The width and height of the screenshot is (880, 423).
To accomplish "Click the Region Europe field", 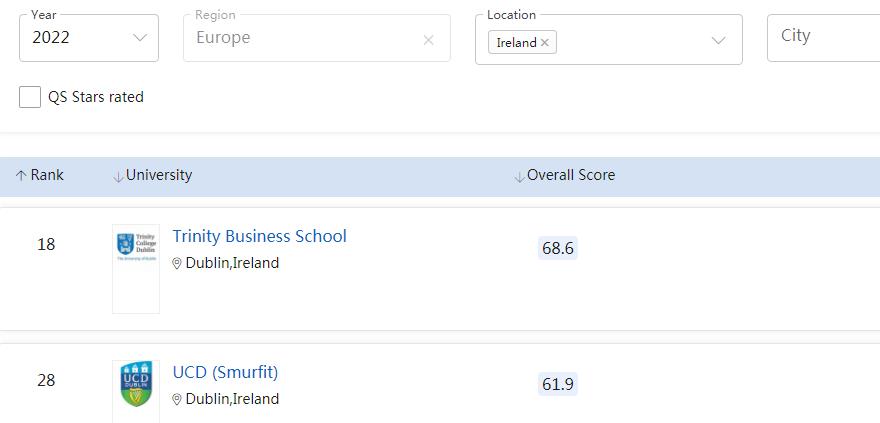I will pyautogui.click(x=300, y=38).
